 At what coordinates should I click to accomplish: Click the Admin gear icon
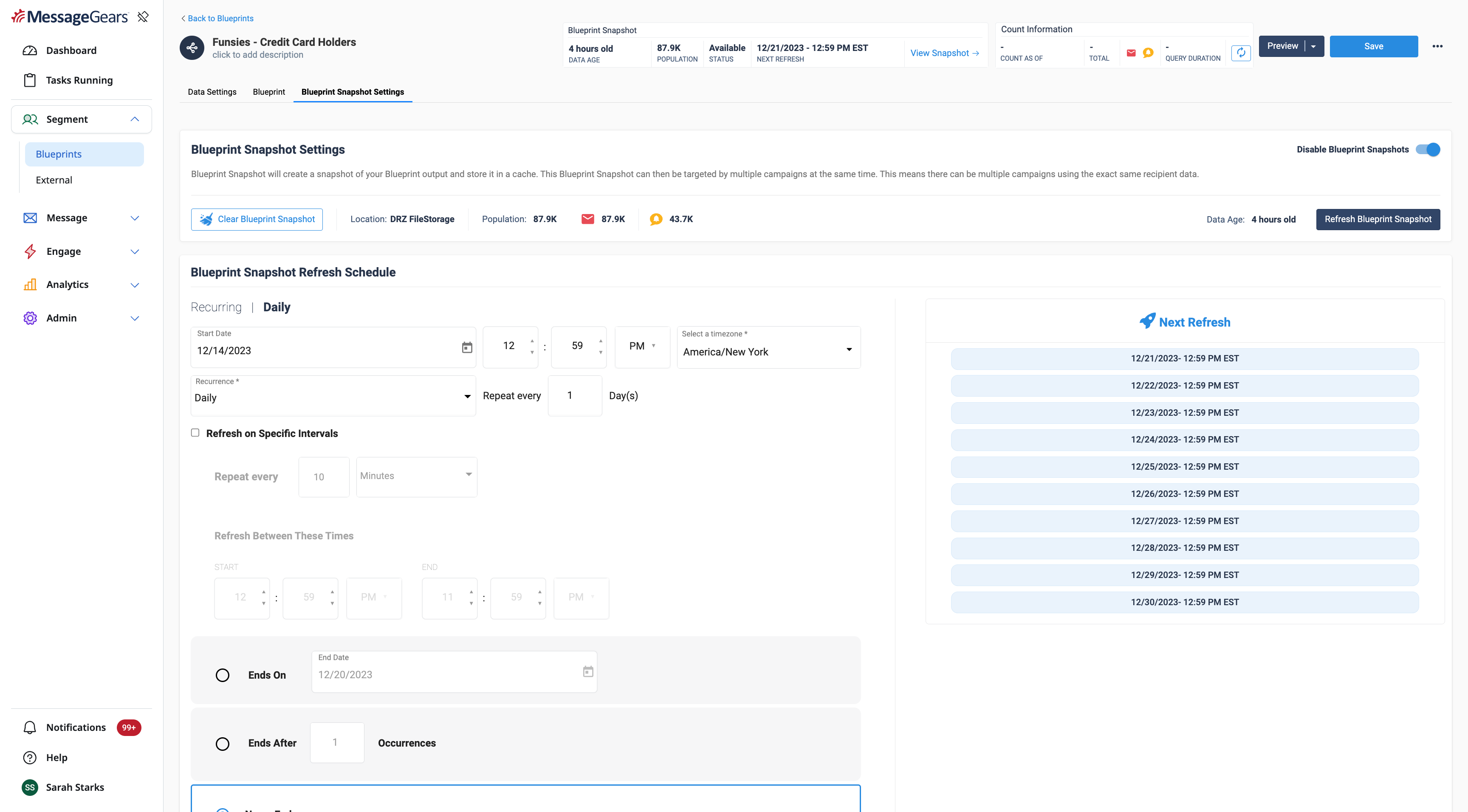pos(30,318)
